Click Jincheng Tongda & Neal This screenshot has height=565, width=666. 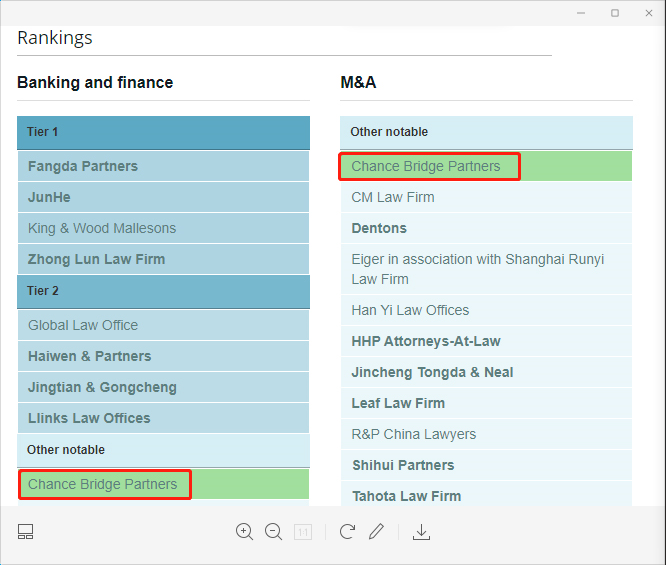point(432,372)
